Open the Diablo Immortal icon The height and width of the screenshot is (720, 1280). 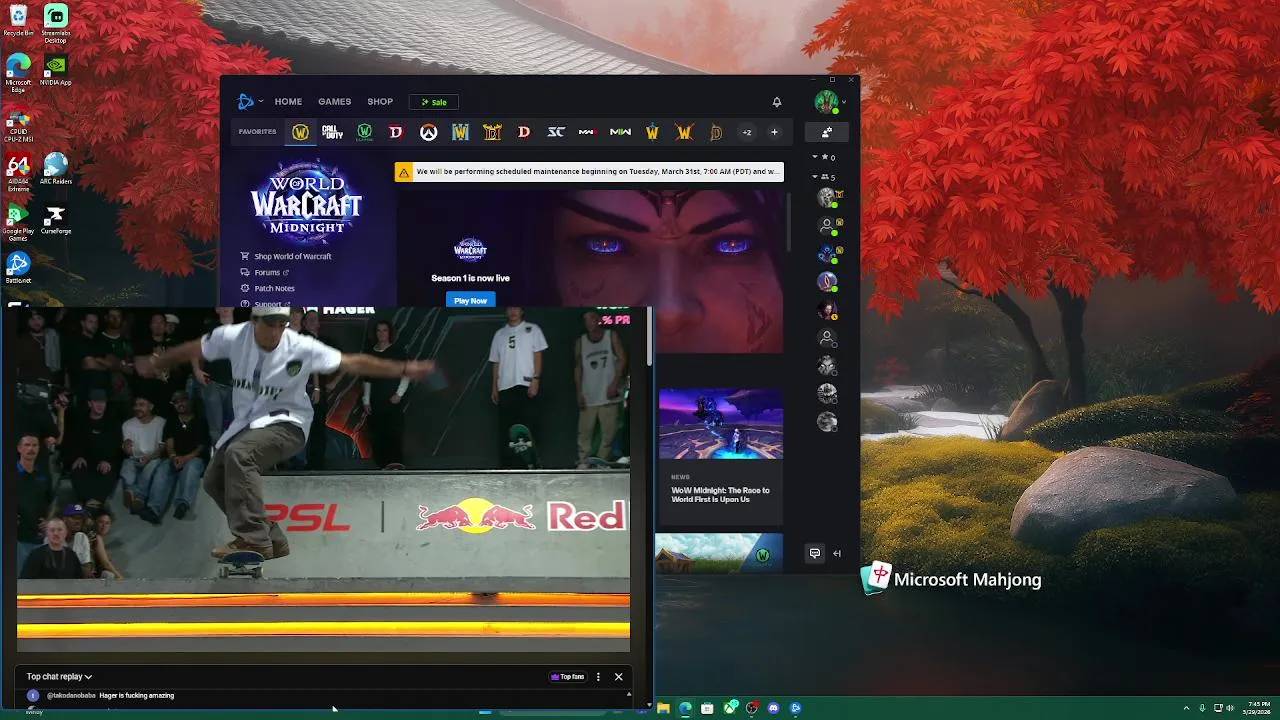(x=716, y=132)
